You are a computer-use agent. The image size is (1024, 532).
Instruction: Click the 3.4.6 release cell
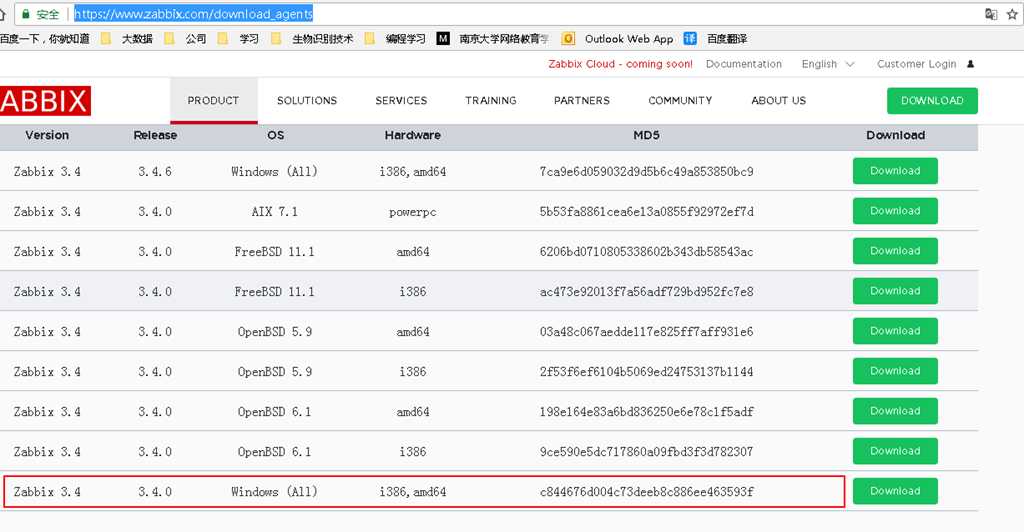pyautogui.click(x=155, y=172)
